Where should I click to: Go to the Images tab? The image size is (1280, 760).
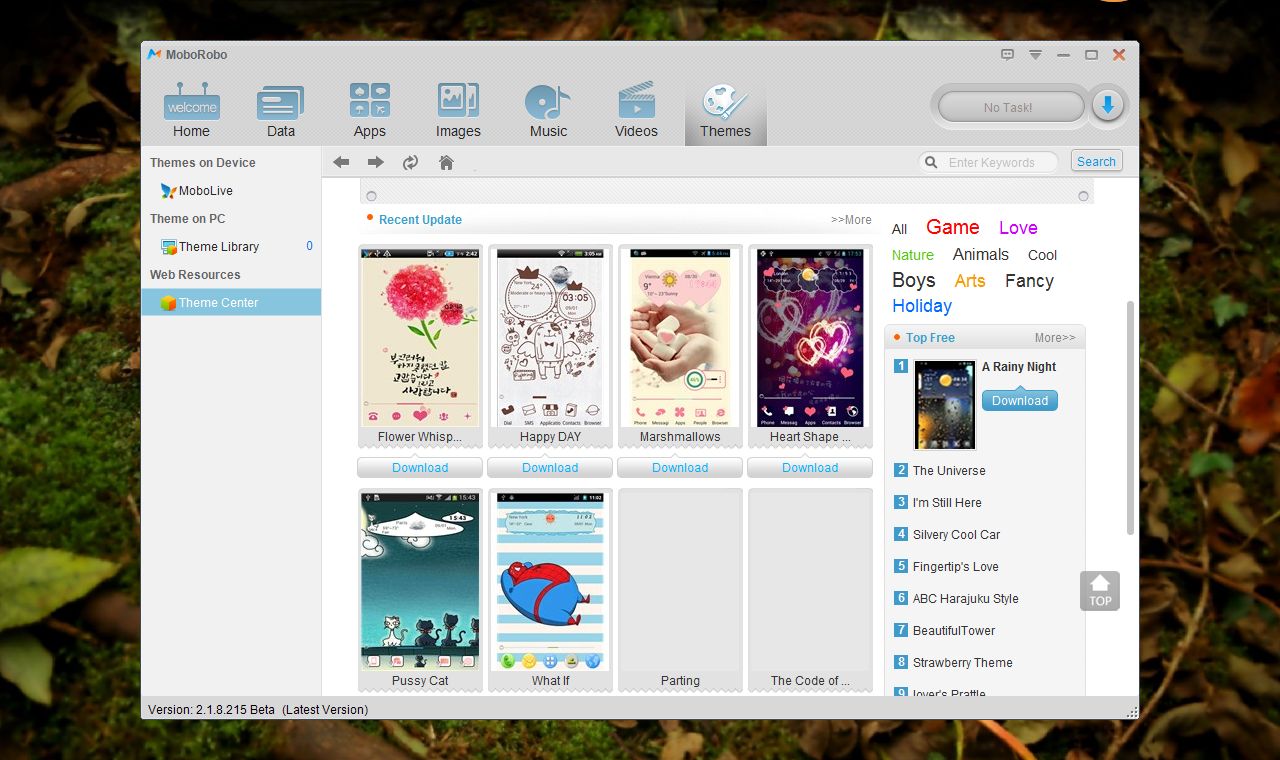[458, 110]
